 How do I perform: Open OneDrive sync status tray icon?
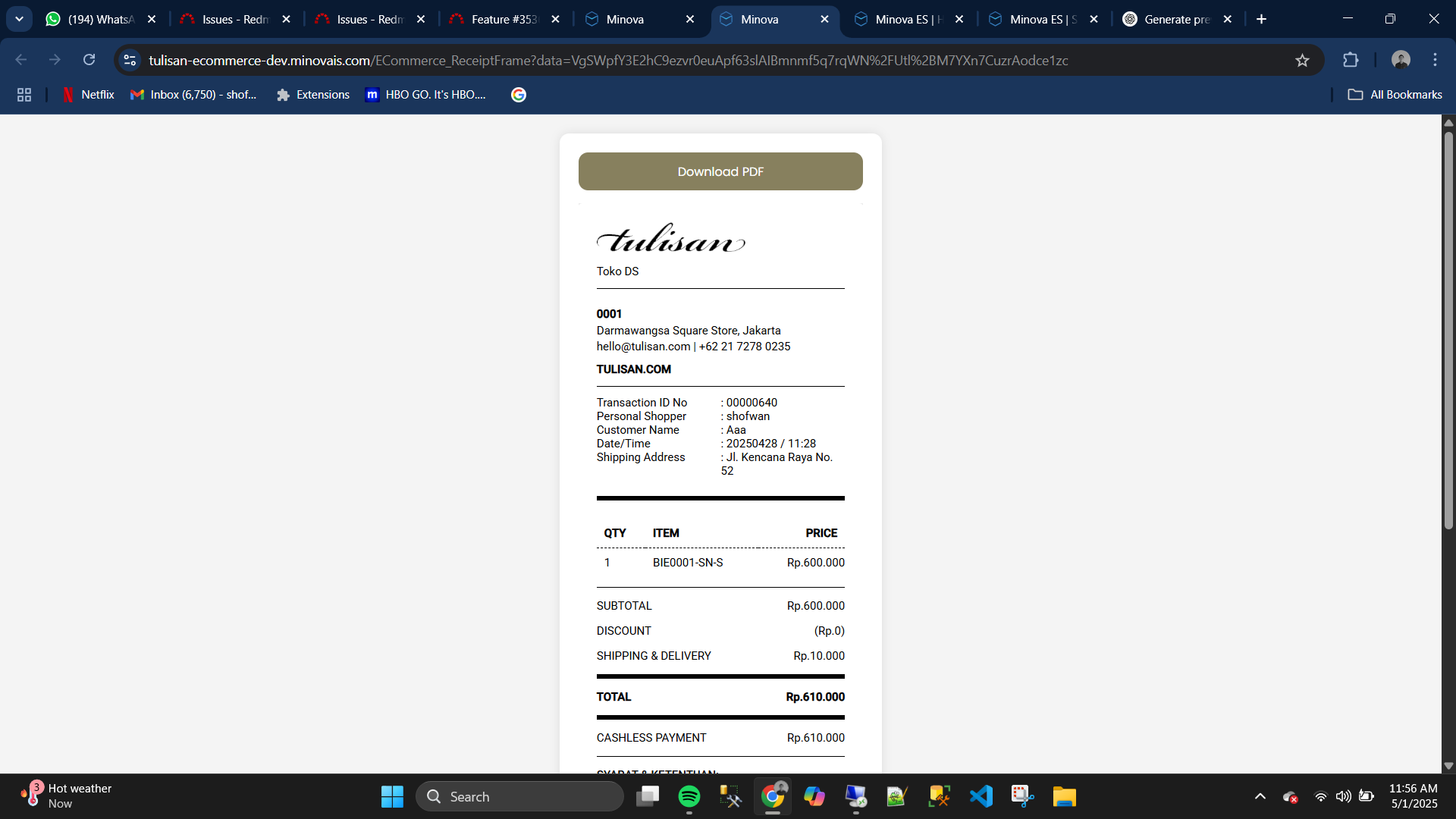pos(1290,796)
